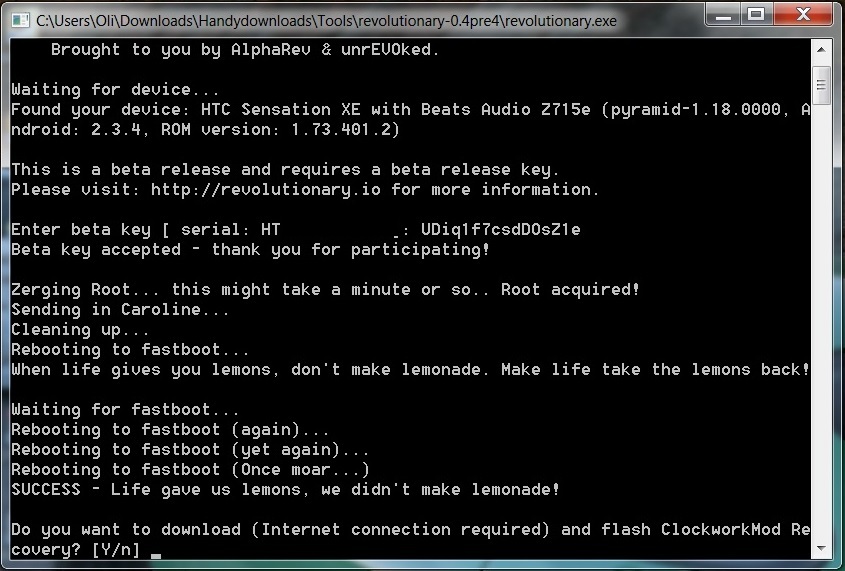The height and width of the screenshot is (571, 845).
Task: Click 'ROM version: 1.73.401.2' text
Action: point(280,130)
